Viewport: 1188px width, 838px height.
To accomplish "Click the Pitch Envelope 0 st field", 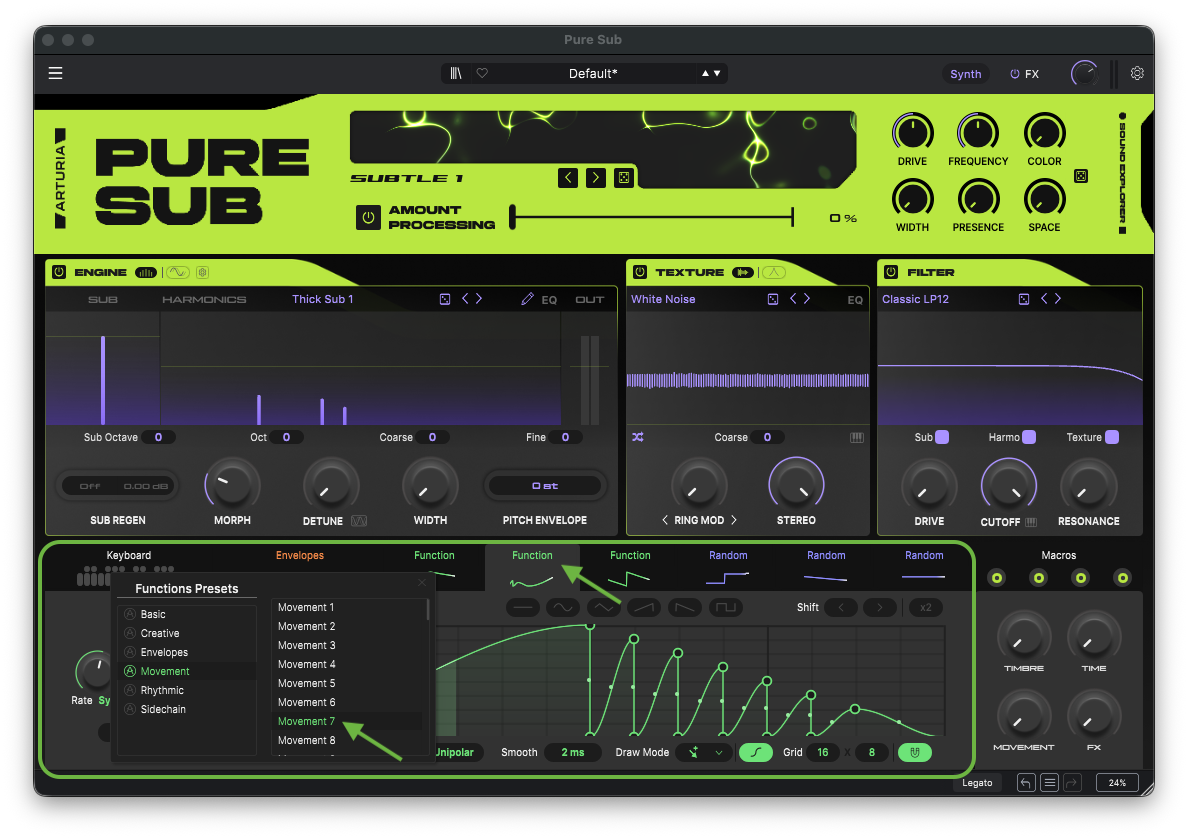I will (545, 486).
